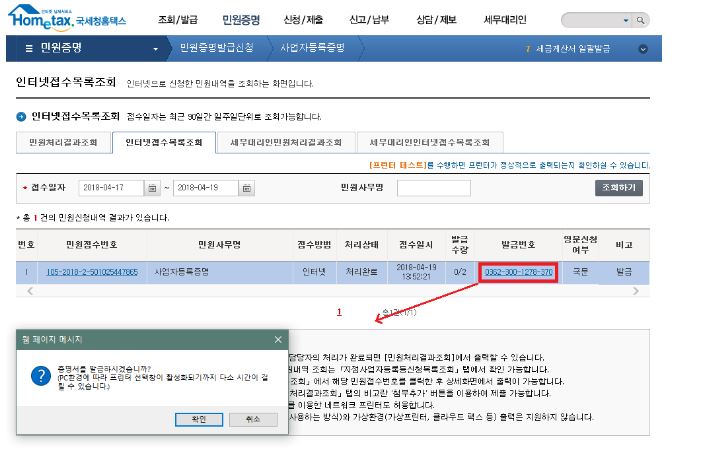Click the 프린터 테스트 link

pos(397,165)
